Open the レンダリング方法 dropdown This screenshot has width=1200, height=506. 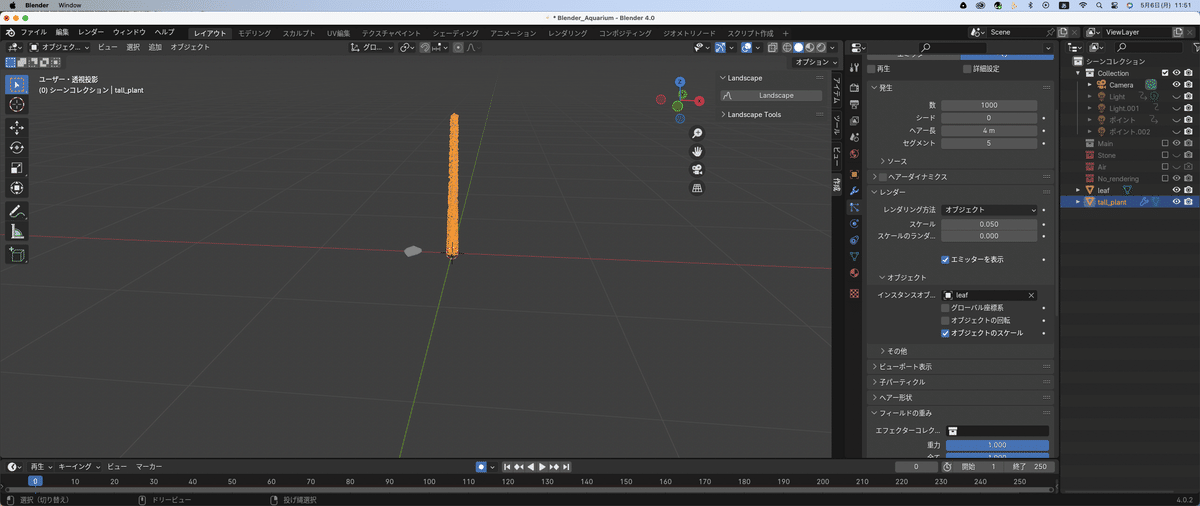(990, 210)
